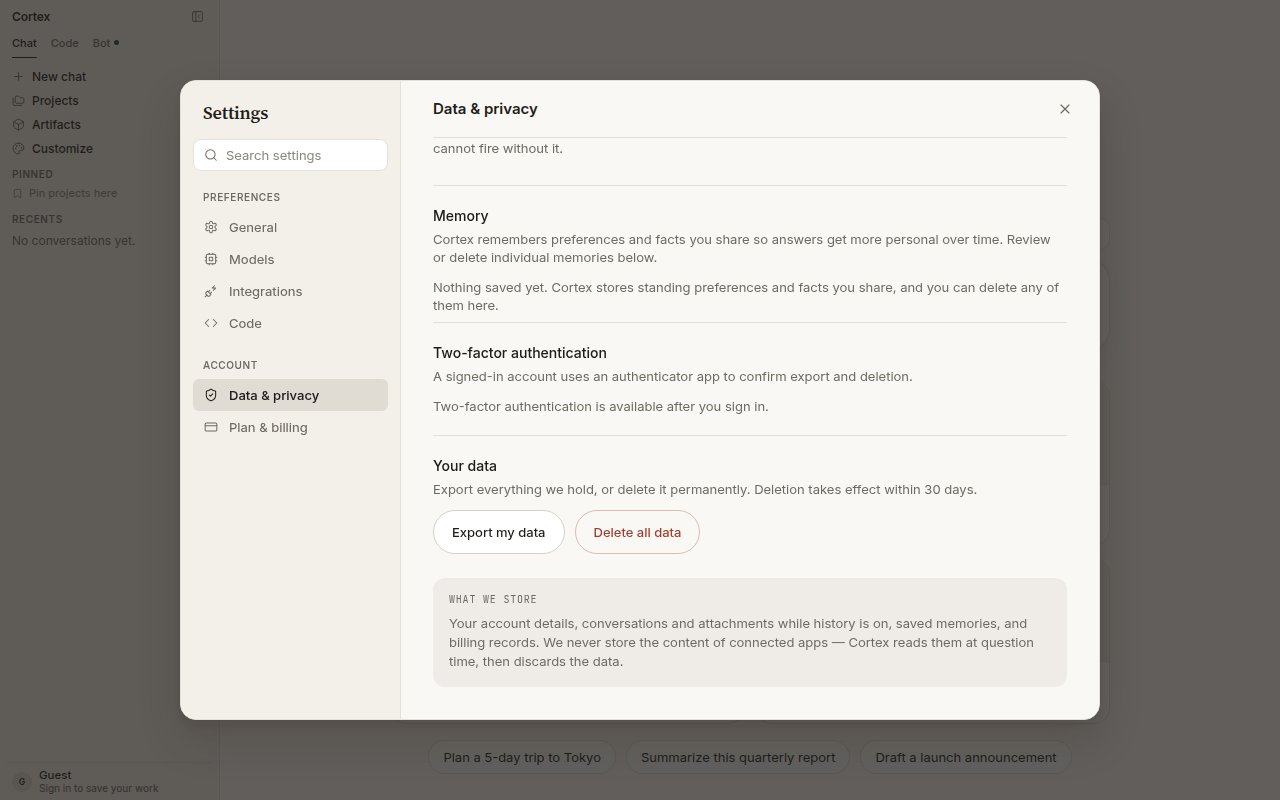
Task: Click the WHAT WE STORE label
Action: (x=493, y=599)
